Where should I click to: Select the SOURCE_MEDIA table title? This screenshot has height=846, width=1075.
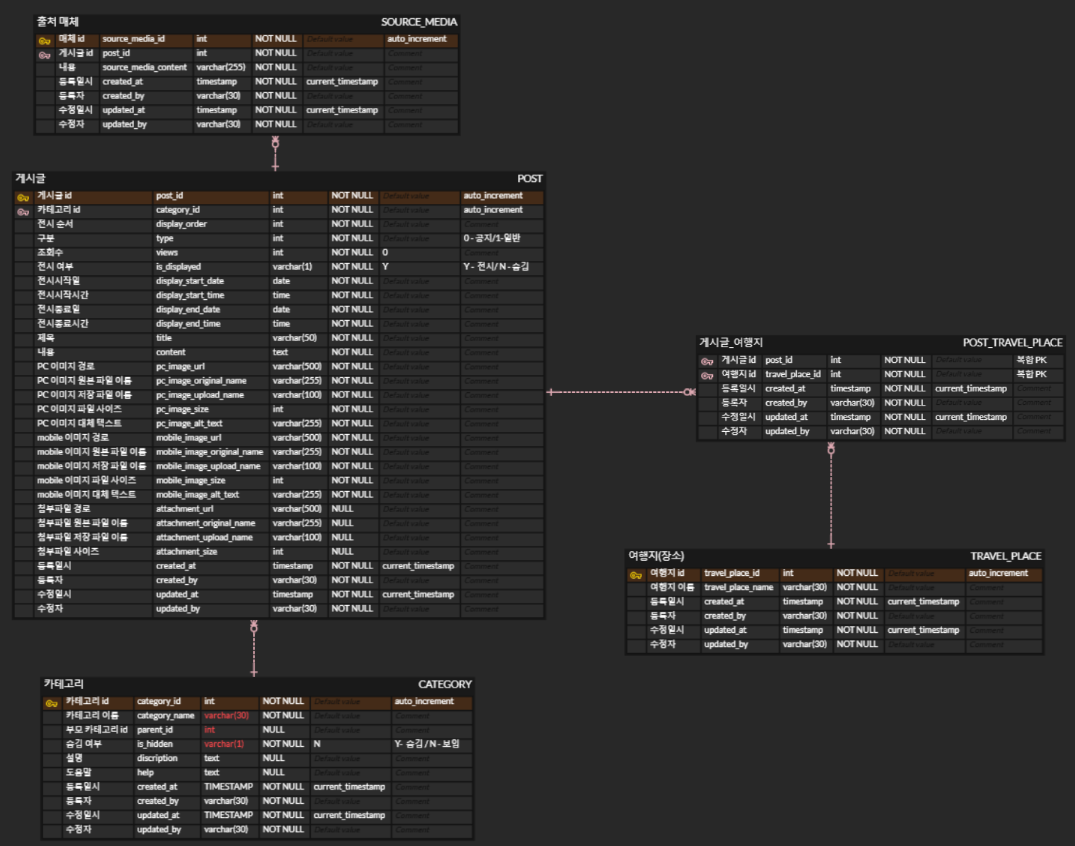[419, 22]
